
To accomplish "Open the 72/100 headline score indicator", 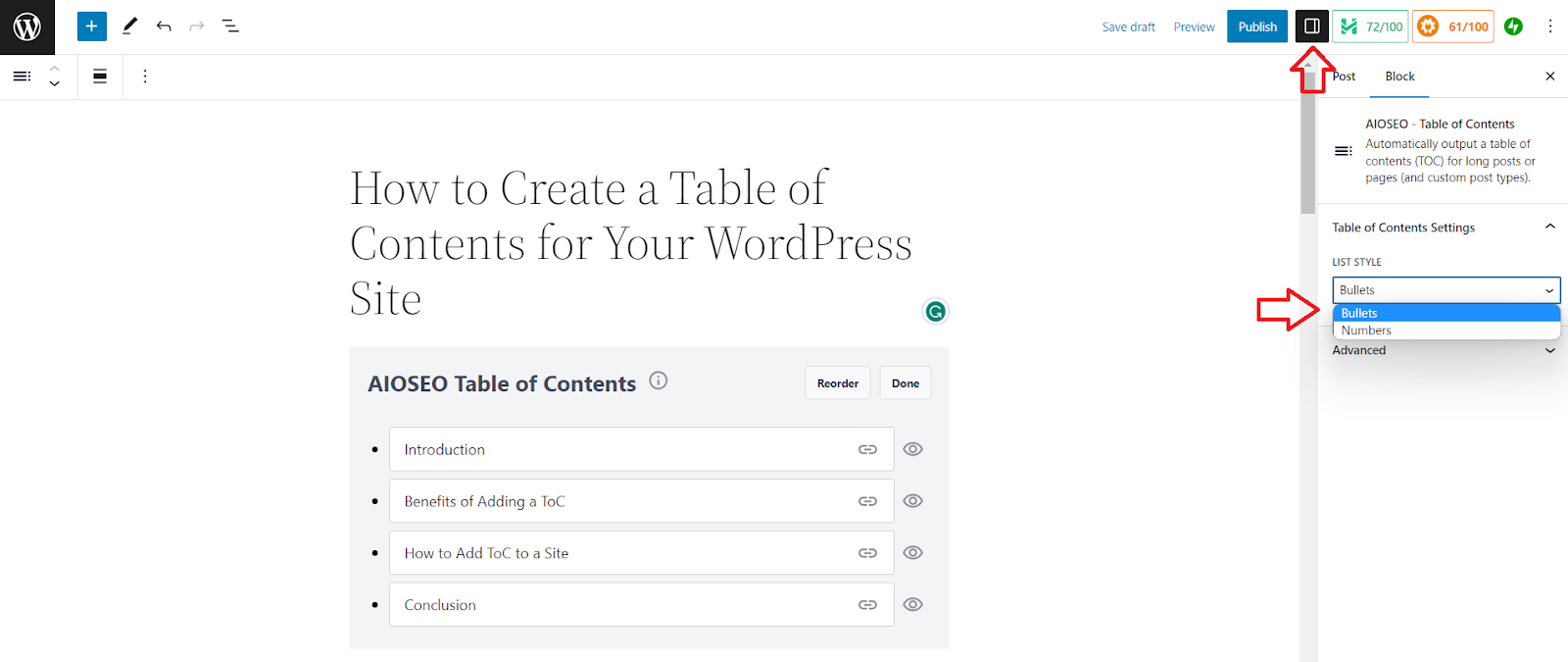I will pos(1370,26).
